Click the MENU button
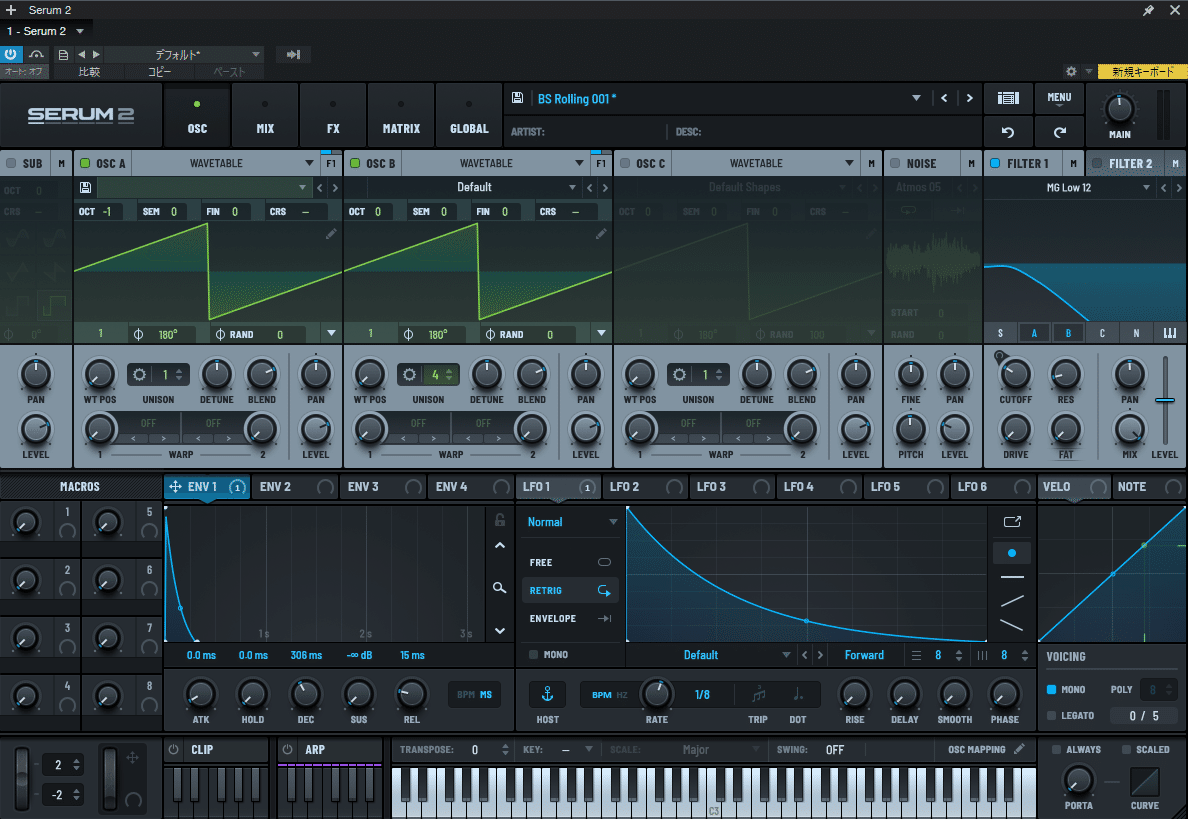 click(1059, 98)
